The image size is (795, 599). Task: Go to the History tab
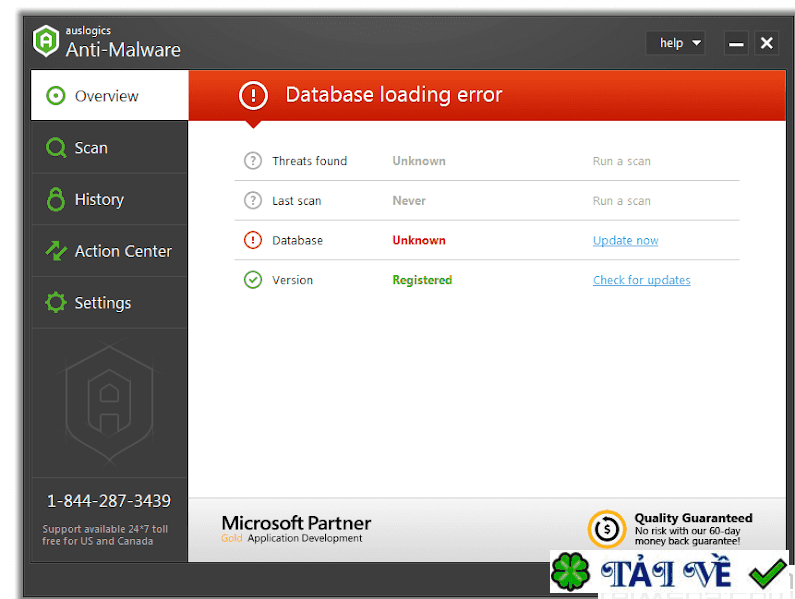(110, 199)
